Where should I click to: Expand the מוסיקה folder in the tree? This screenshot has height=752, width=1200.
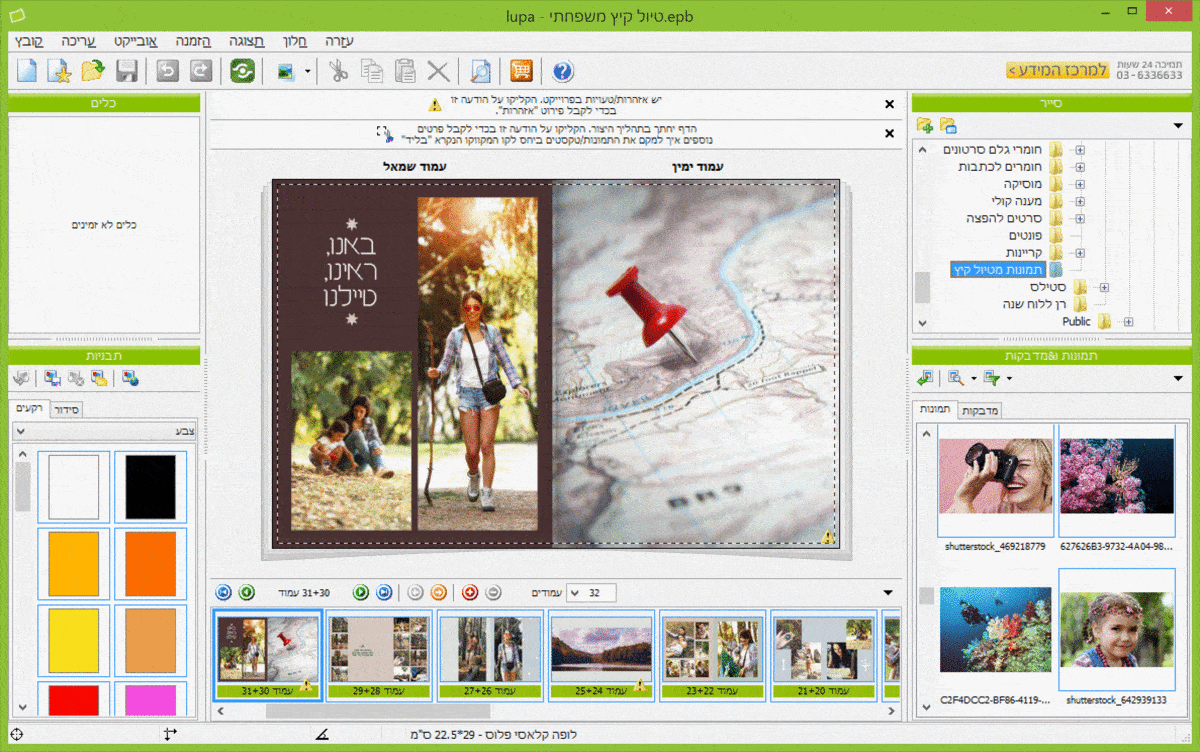[x=1079, y=185]
